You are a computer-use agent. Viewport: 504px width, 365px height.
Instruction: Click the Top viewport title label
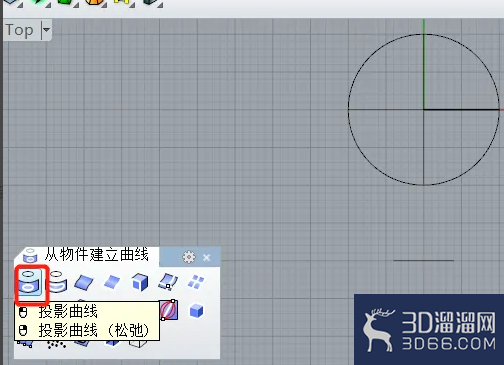[20, 30]
